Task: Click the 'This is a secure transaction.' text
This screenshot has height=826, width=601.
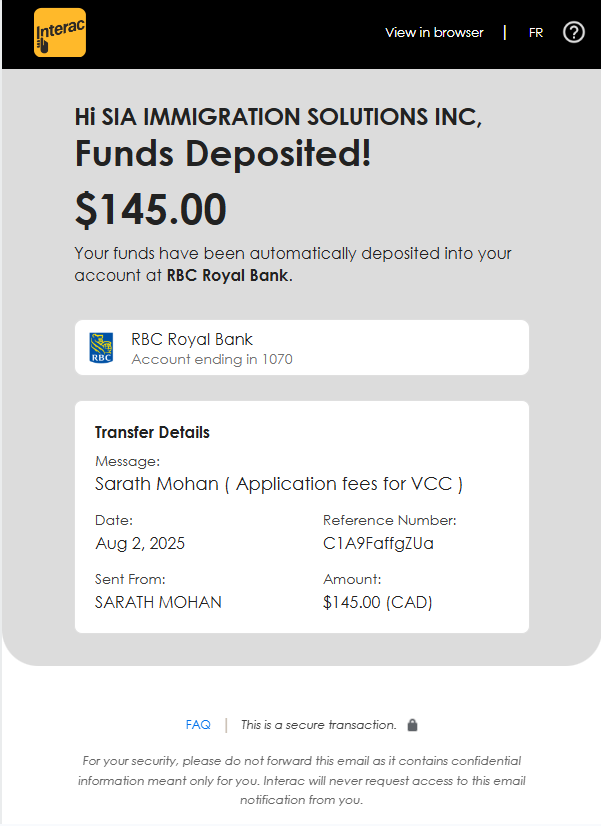Action: click(x=318, y=725)
